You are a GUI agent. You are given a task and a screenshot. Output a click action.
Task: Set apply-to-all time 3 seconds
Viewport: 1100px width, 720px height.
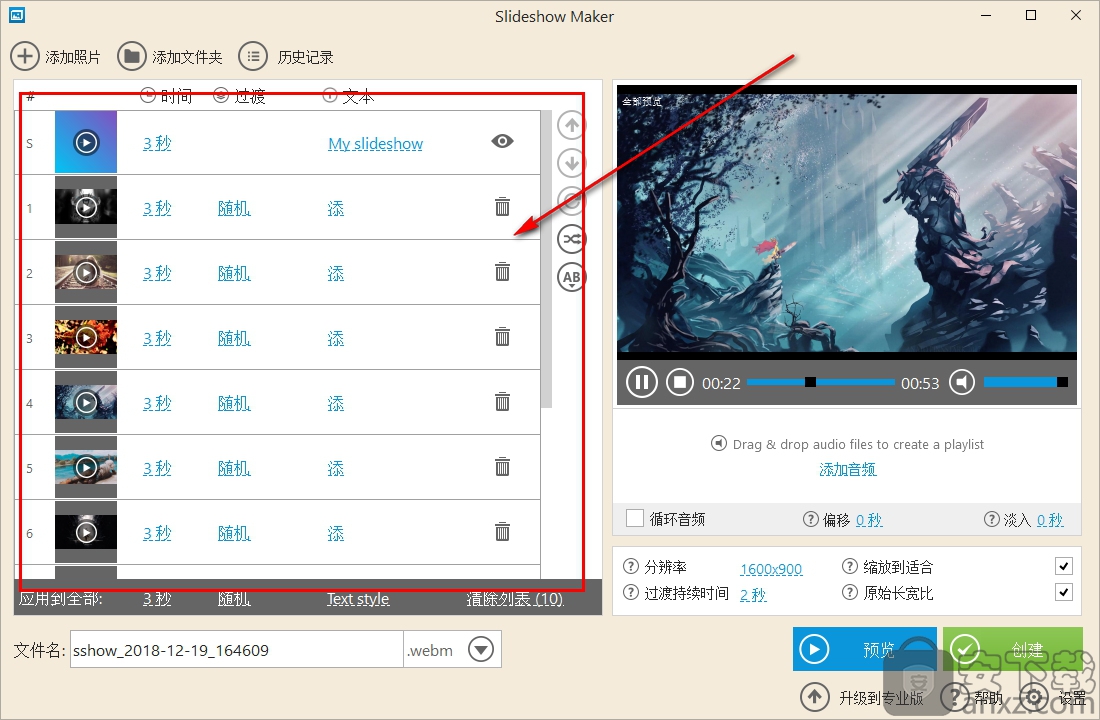pyautogui.click(x=157, y=599)
